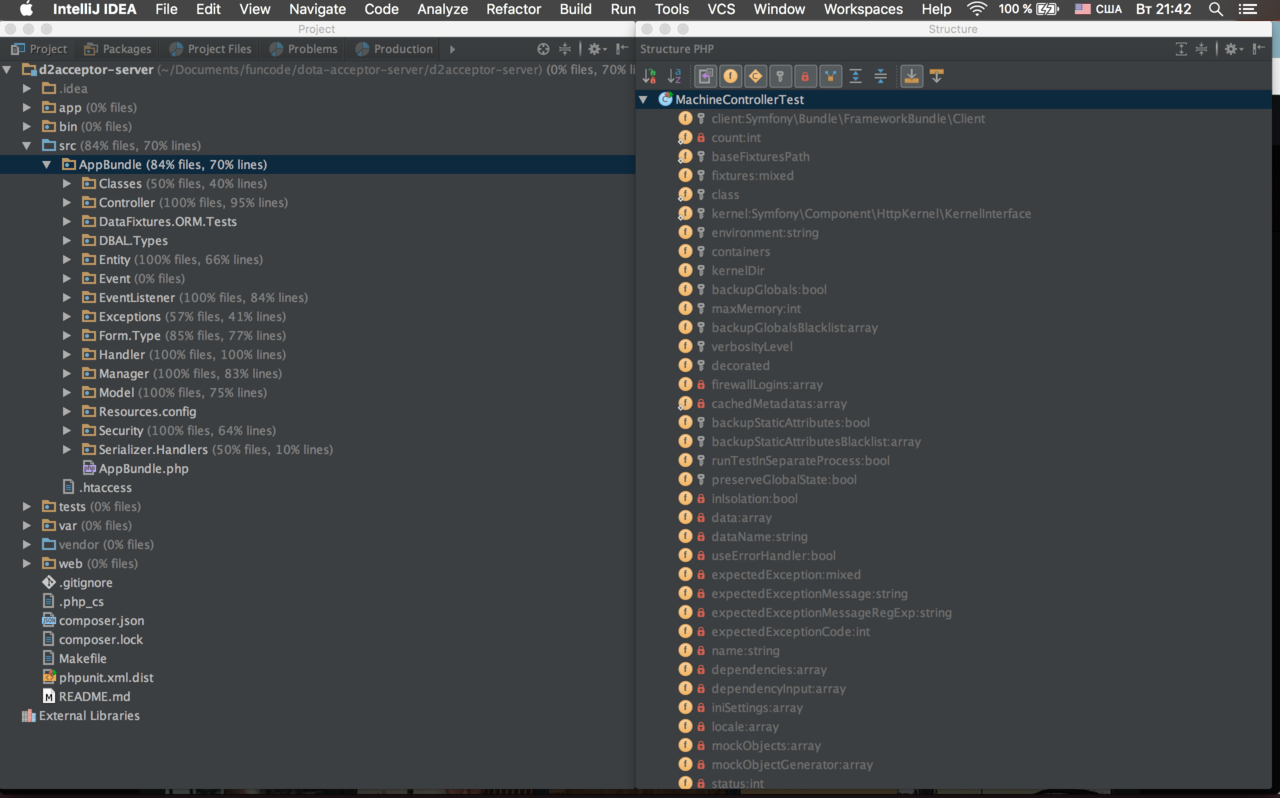The width and height of the screenshot is (1280, 798).
Task: Collapse the MachineControllerTest node
Action: [643, 100]
